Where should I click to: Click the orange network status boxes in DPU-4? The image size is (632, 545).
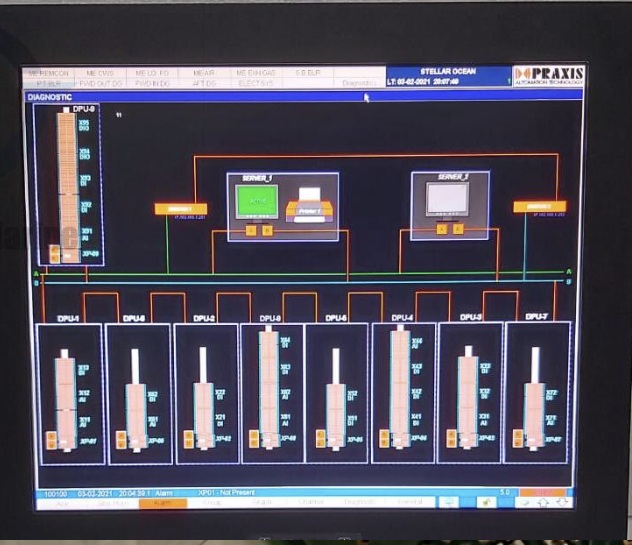[384, 439]
